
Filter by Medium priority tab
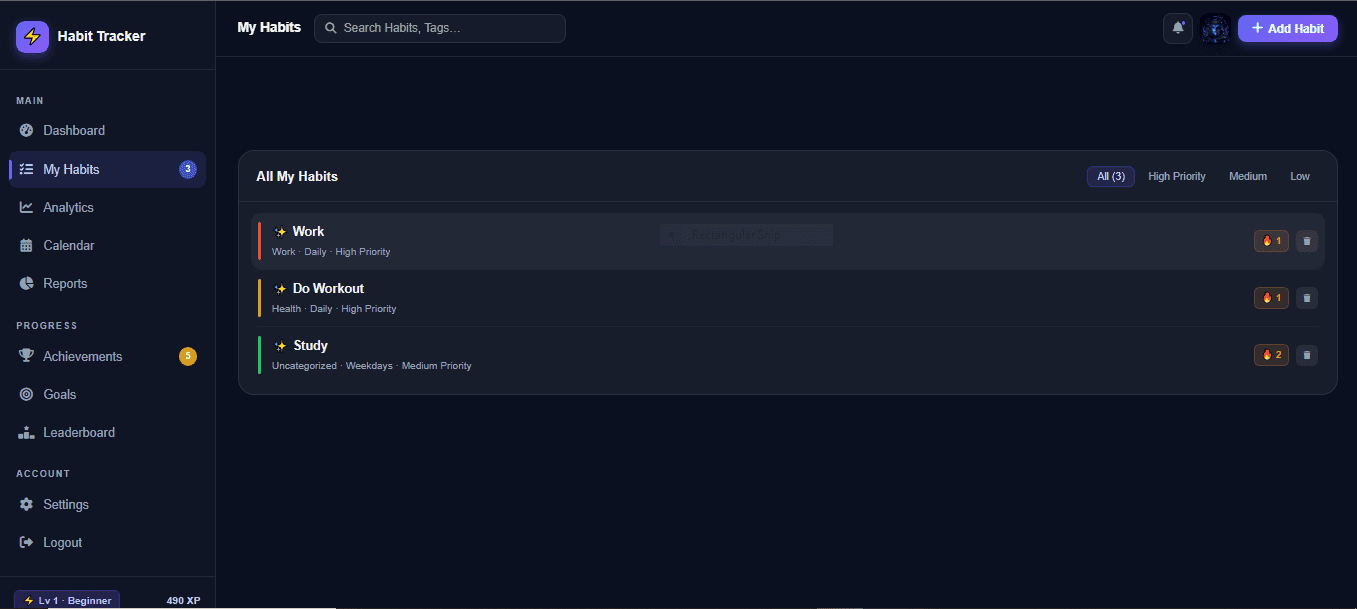click(1248, 176)
